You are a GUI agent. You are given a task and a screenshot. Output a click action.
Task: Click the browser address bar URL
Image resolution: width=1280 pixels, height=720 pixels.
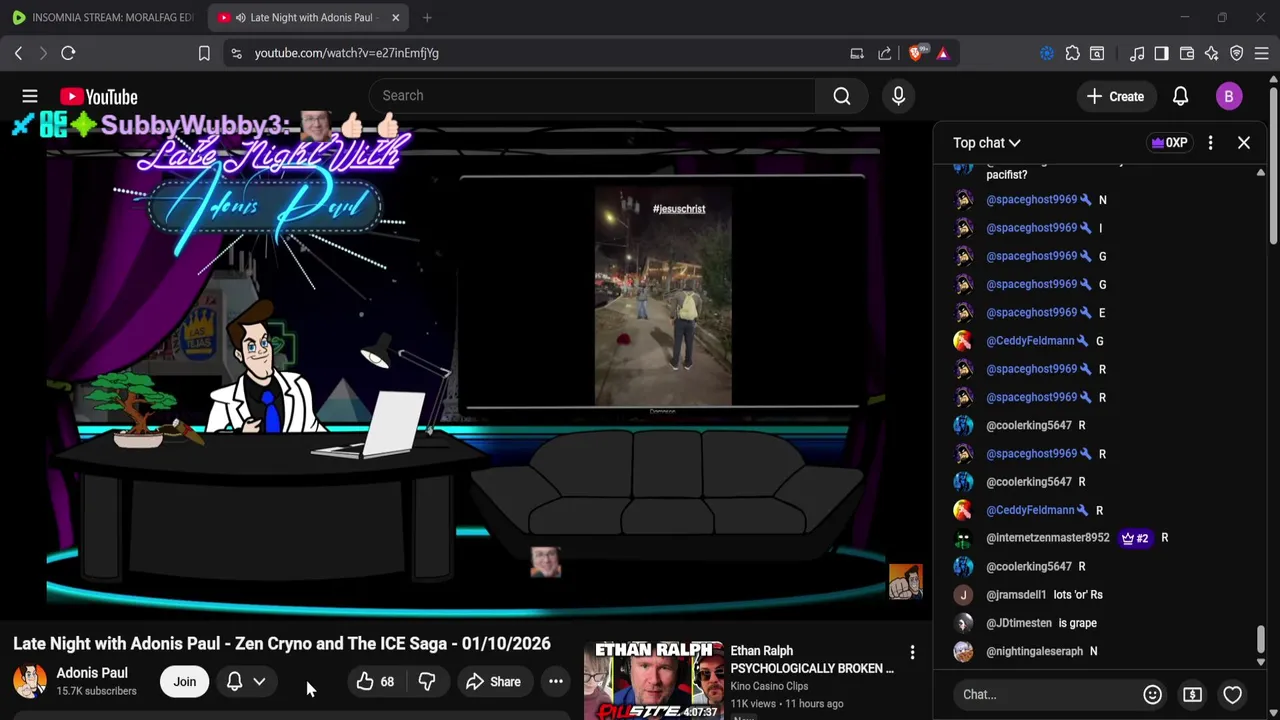pyautogui.click(x=346, y=53)
